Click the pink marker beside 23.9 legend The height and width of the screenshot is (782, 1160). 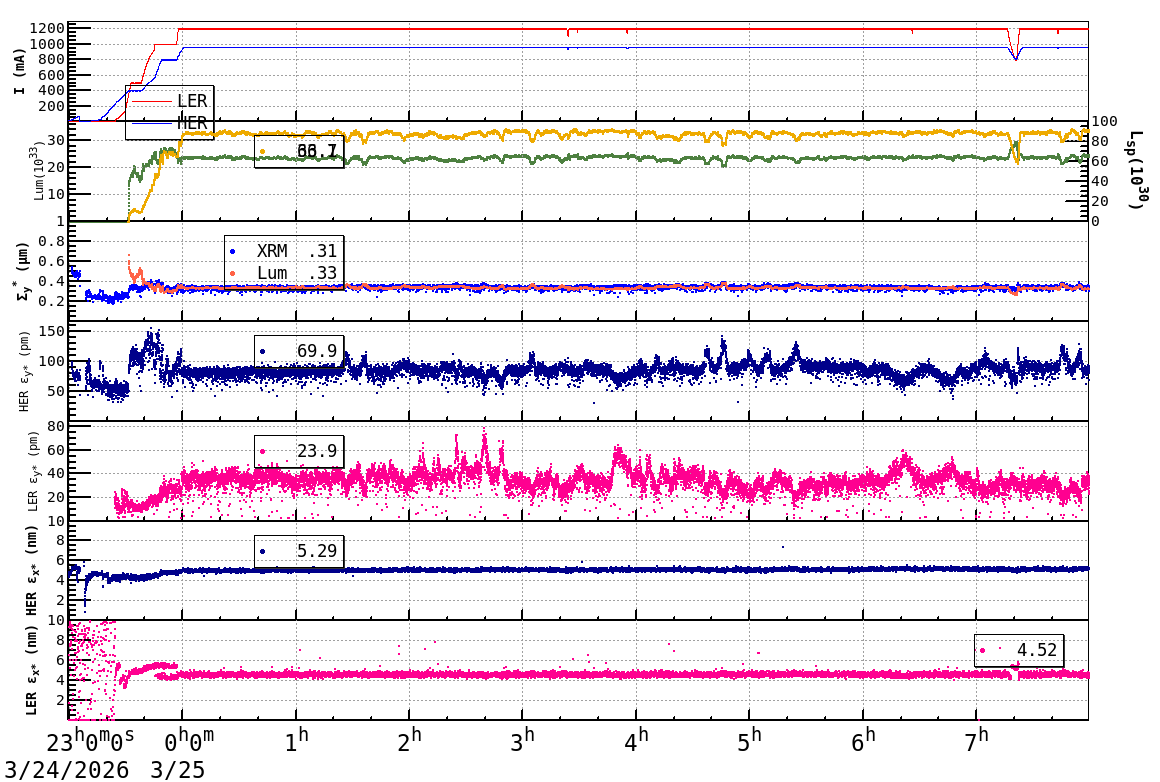pyautogui.click(x=263, y=451)
